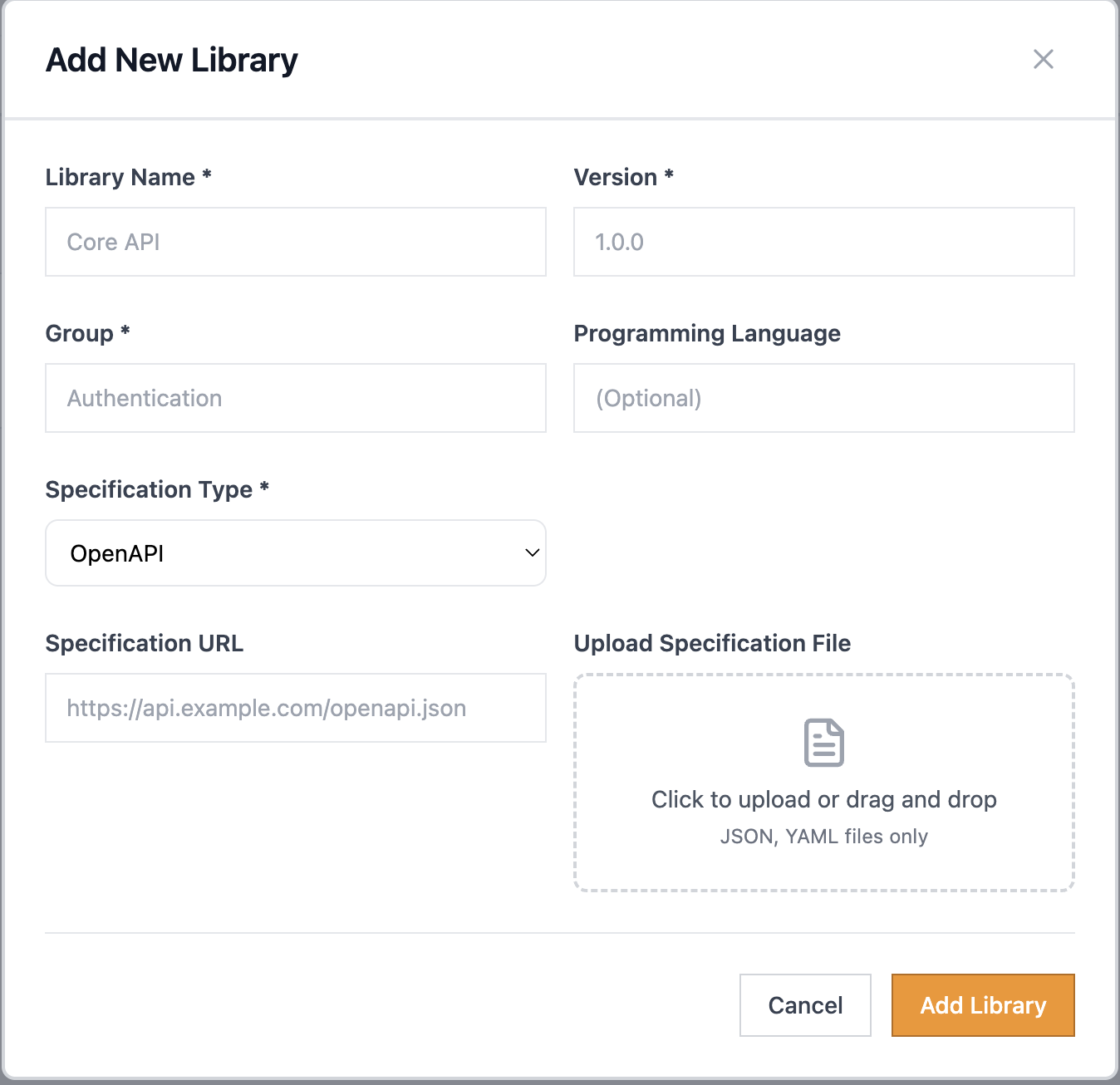Screen dimensions: 1120x1085
Task: Click the document upload icon
Action: point(824,743)
